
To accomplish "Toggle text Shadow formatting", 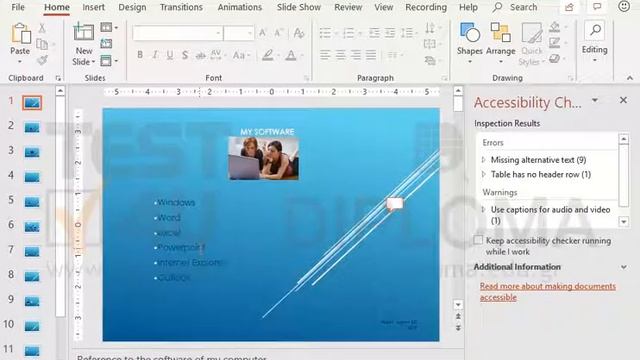I will click(185, 55).
